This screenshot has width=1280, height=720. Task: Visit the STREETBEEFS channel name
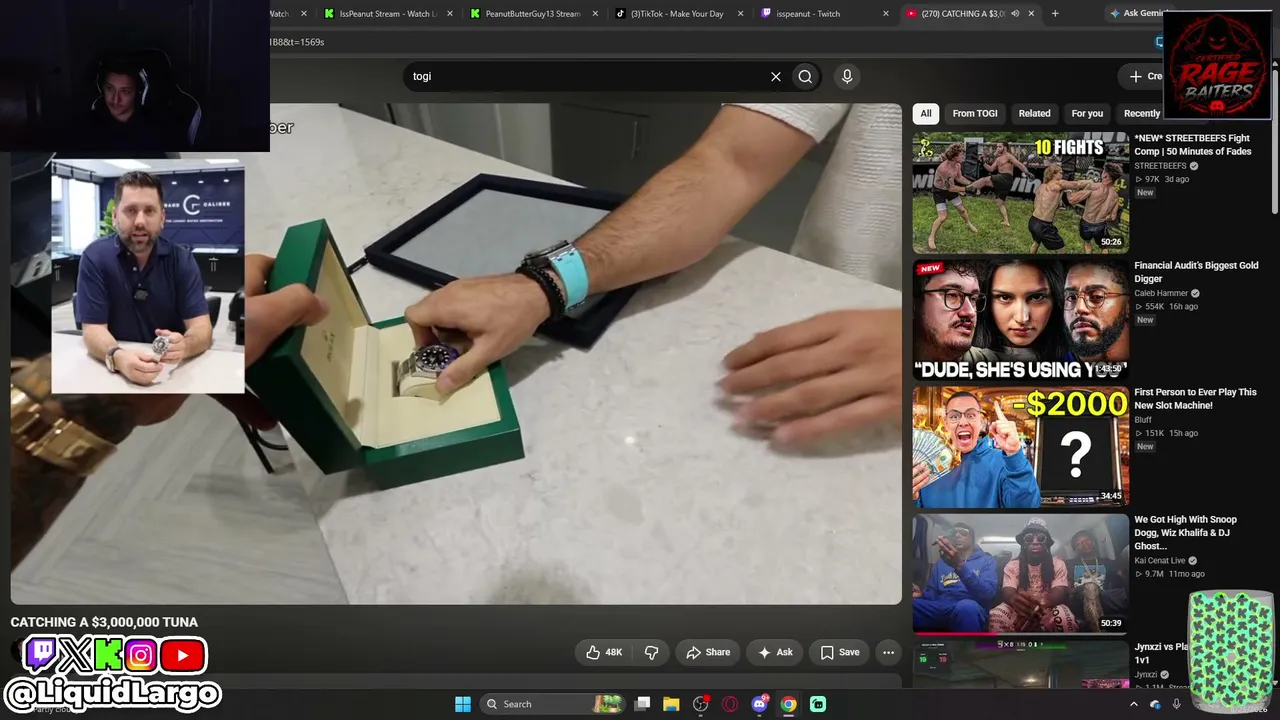tap(1160, 166)
